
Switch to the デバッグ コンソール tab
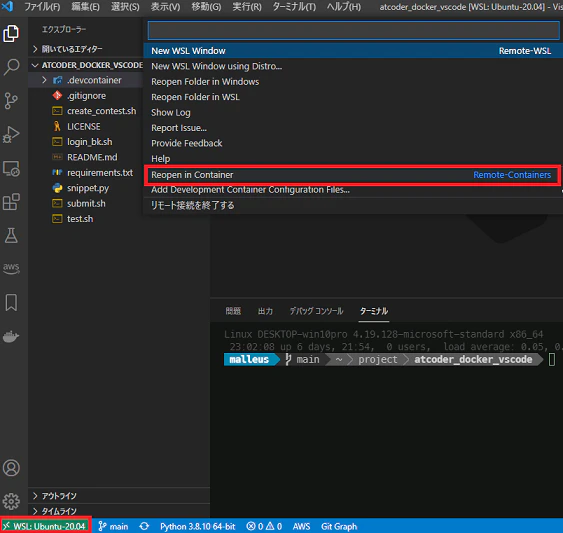point(316,311)
